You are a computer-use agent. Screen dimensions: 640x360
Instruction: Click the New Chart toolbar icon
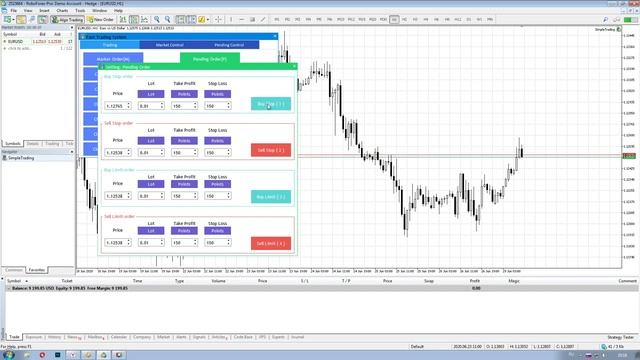[7, 19]
